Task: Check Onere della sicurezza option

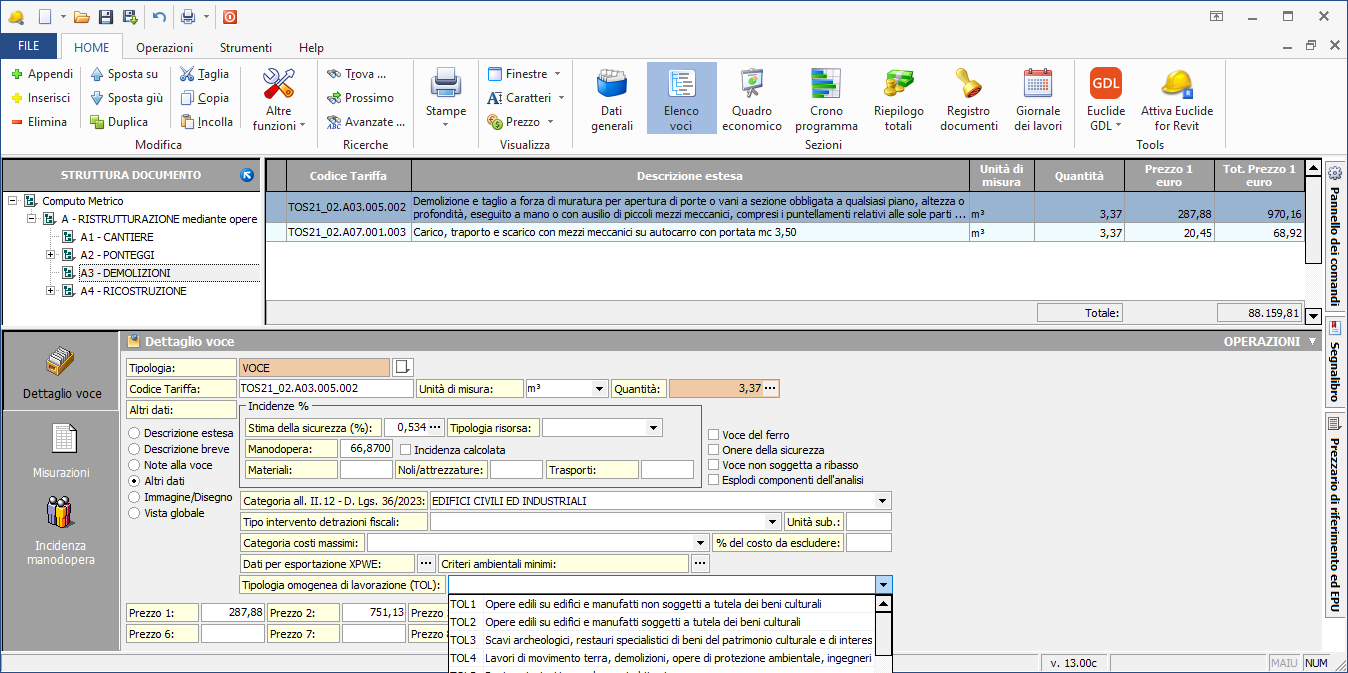Action: click(x=713, y=450)
